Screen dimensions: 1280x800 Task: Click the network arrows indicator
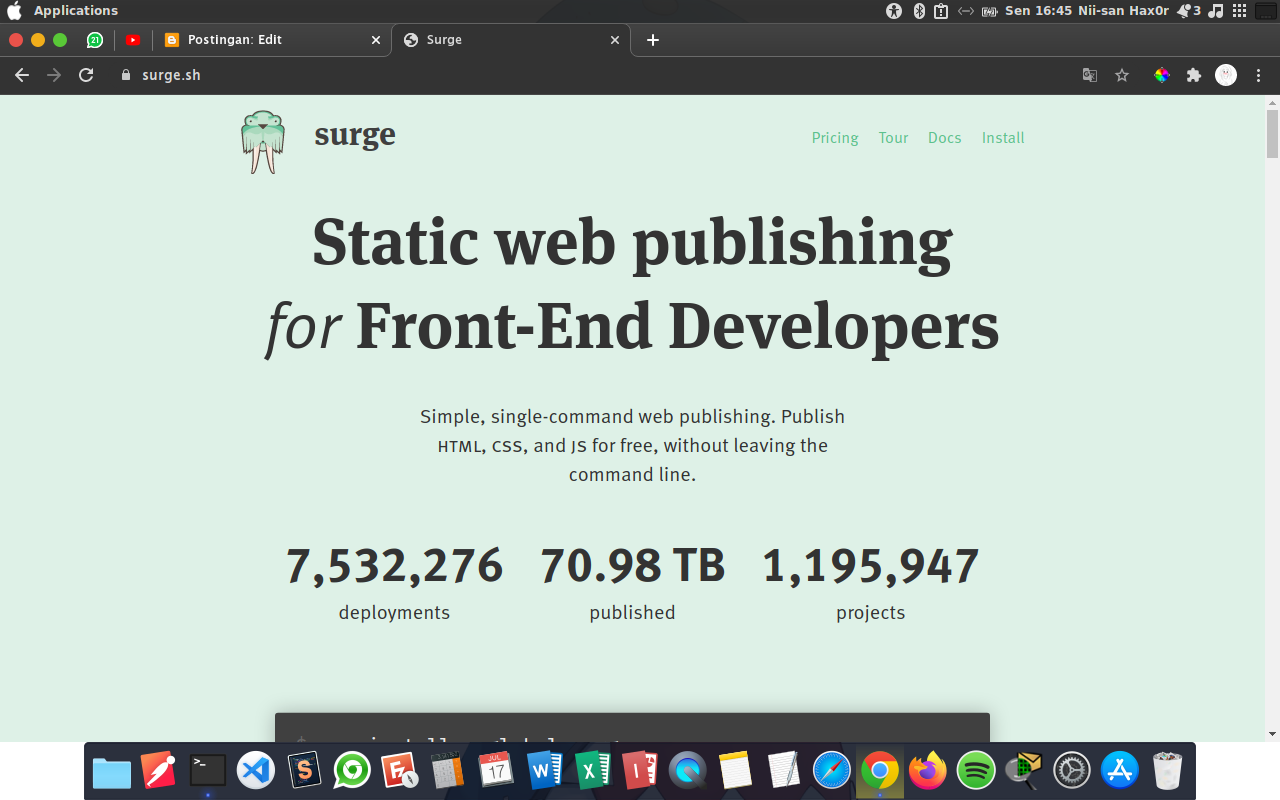(966, 11)
